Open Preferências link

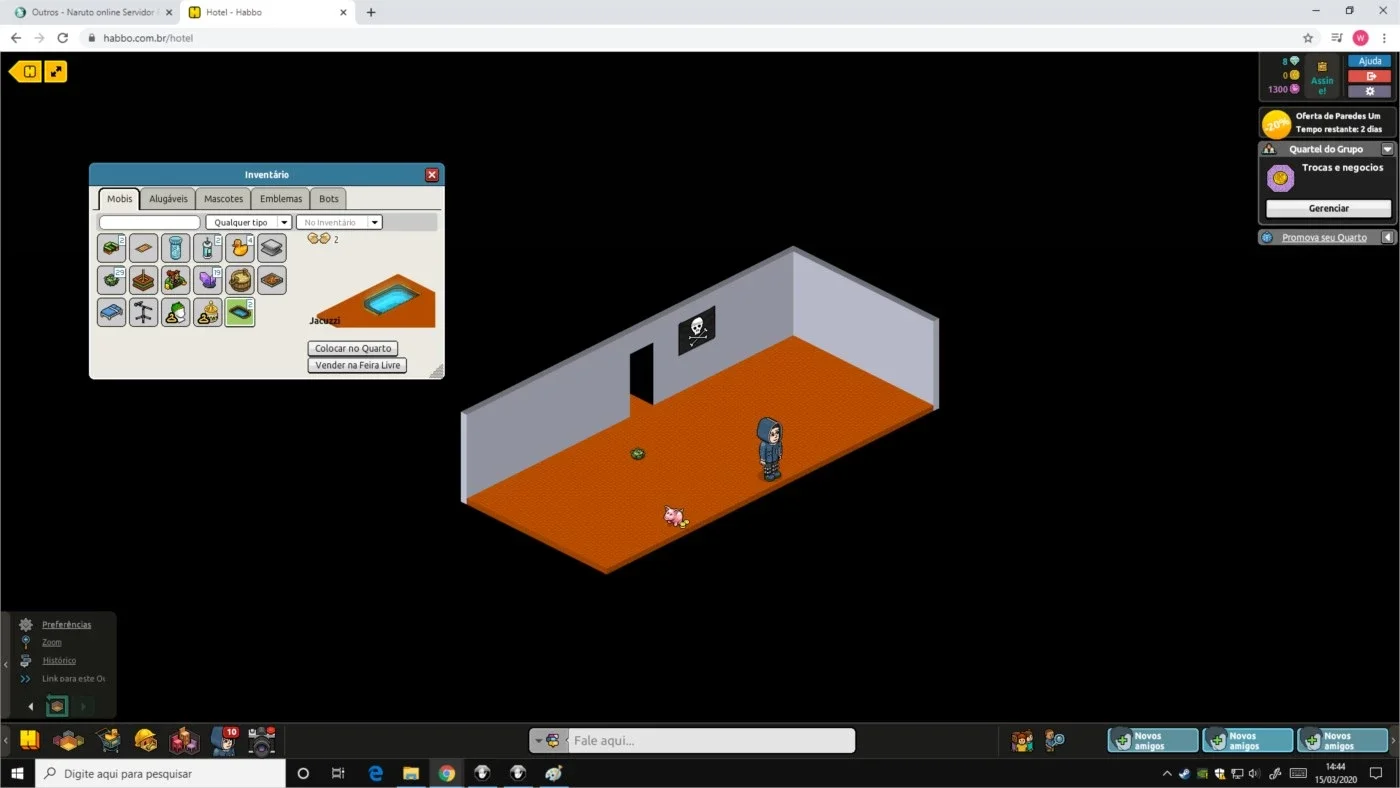(66, 624)
